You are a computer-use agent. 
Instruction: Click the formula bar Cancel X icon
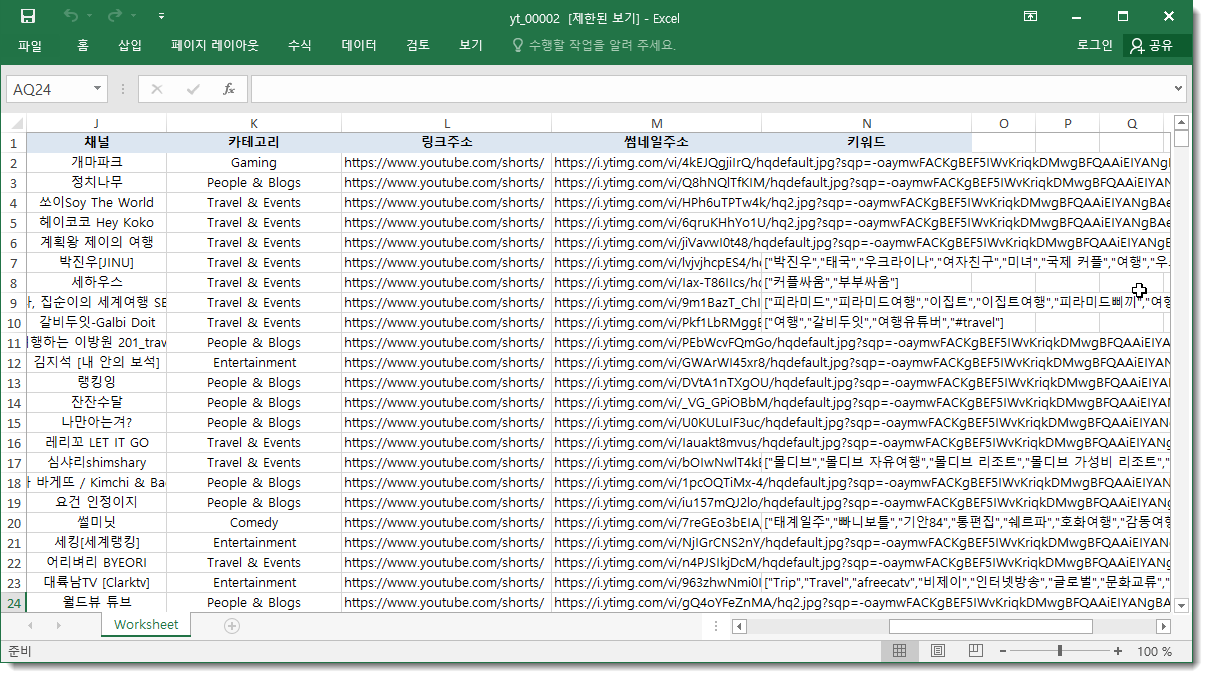156,89
